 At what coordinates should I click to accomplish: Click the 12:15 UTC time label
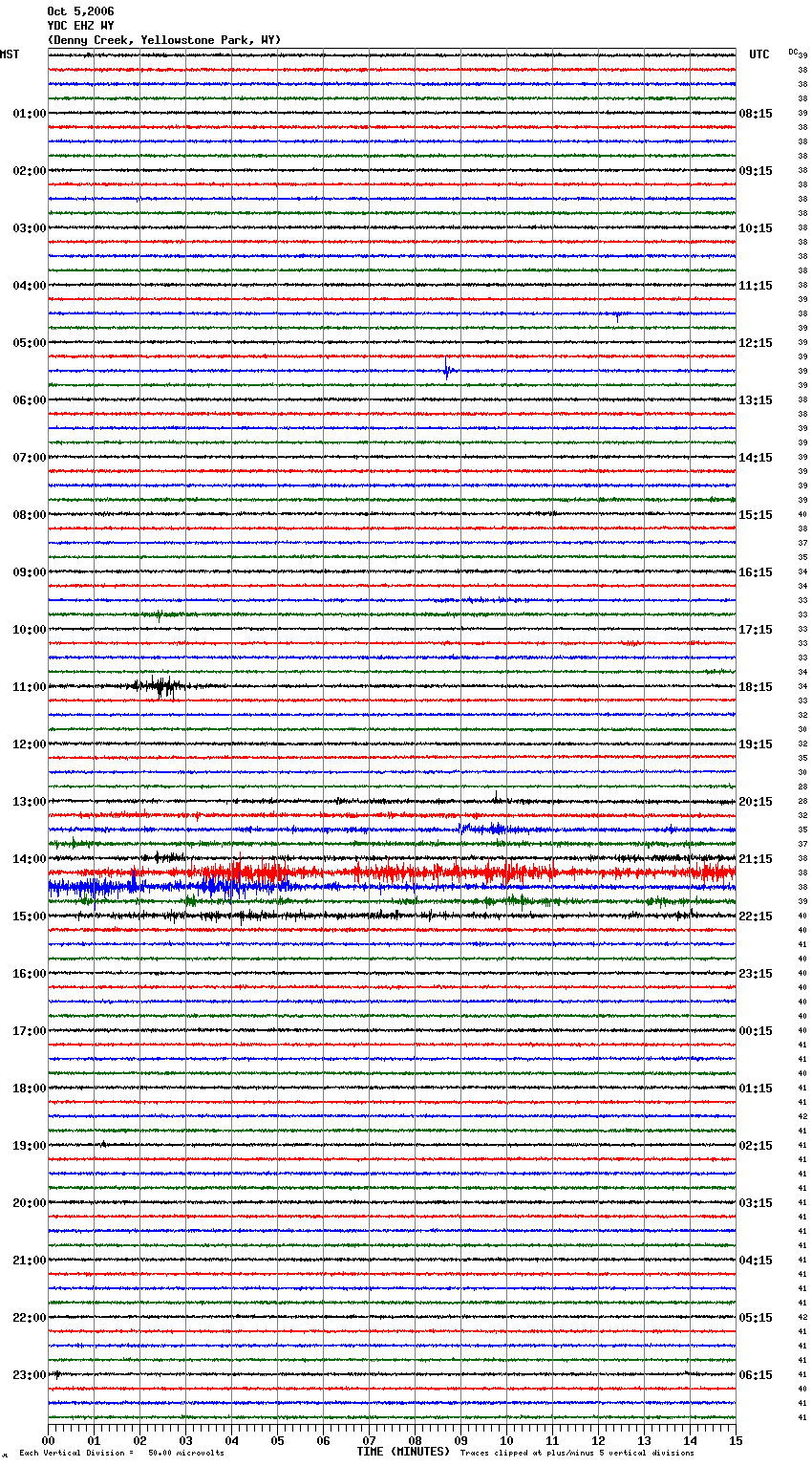tap(756, 343)
